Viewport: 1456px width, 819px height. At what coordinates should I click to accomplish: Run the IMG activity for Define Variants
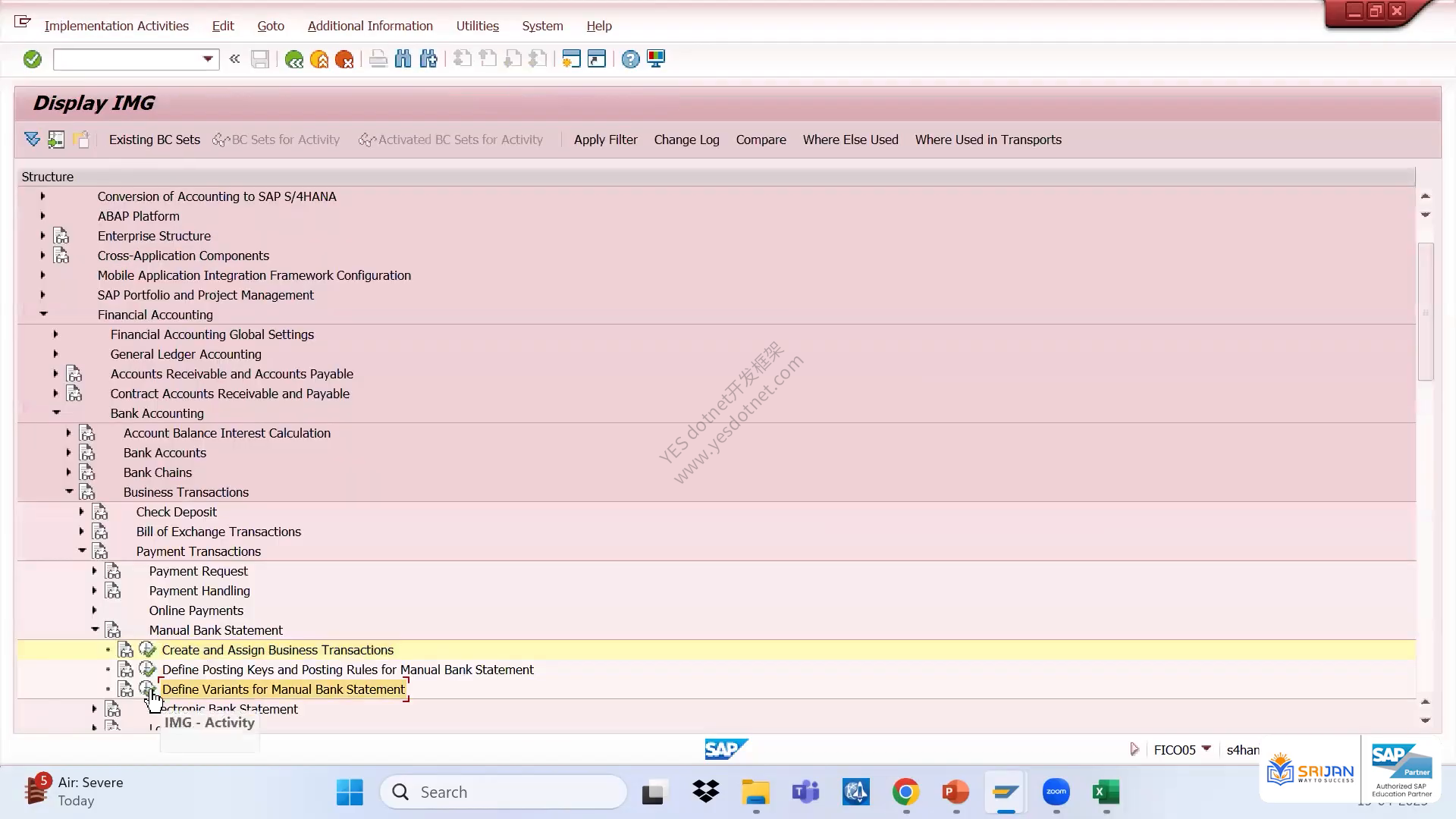(x=147, y=689)
